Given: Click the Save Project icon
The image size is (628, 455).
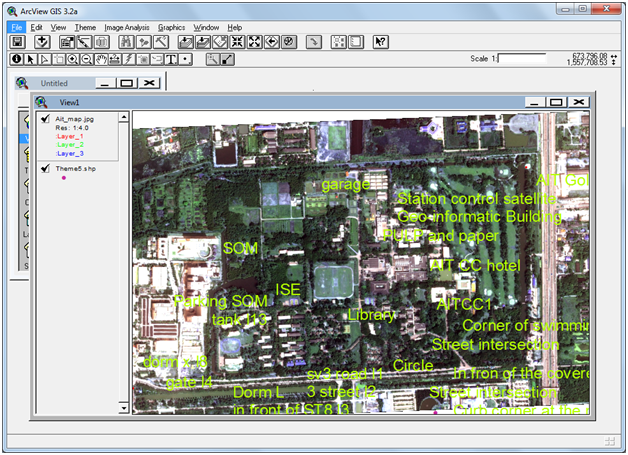Looking at the screenshot, I should point(17,42).
